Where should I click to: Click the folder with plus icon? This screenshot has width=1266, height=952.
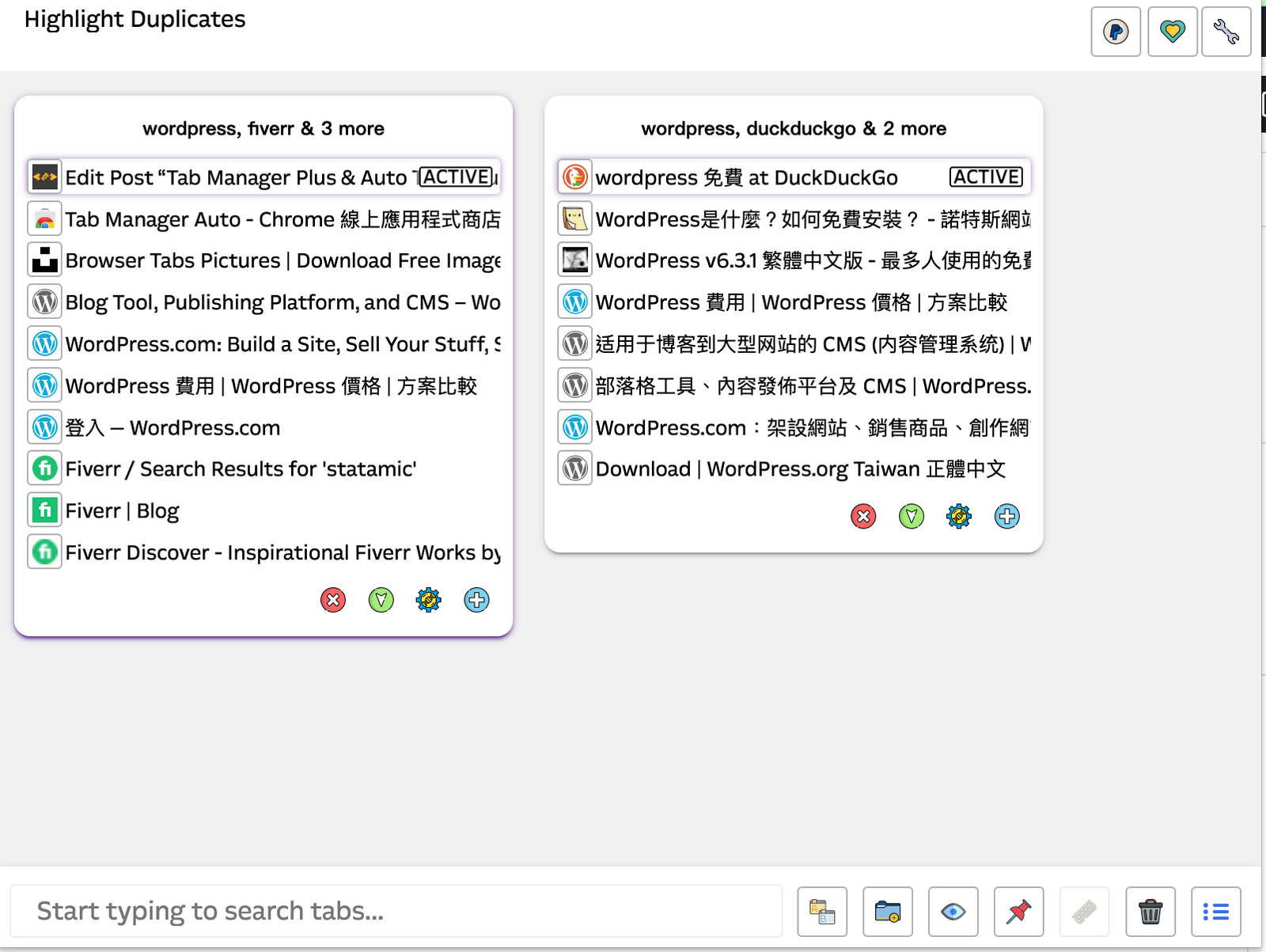point(888,912)
